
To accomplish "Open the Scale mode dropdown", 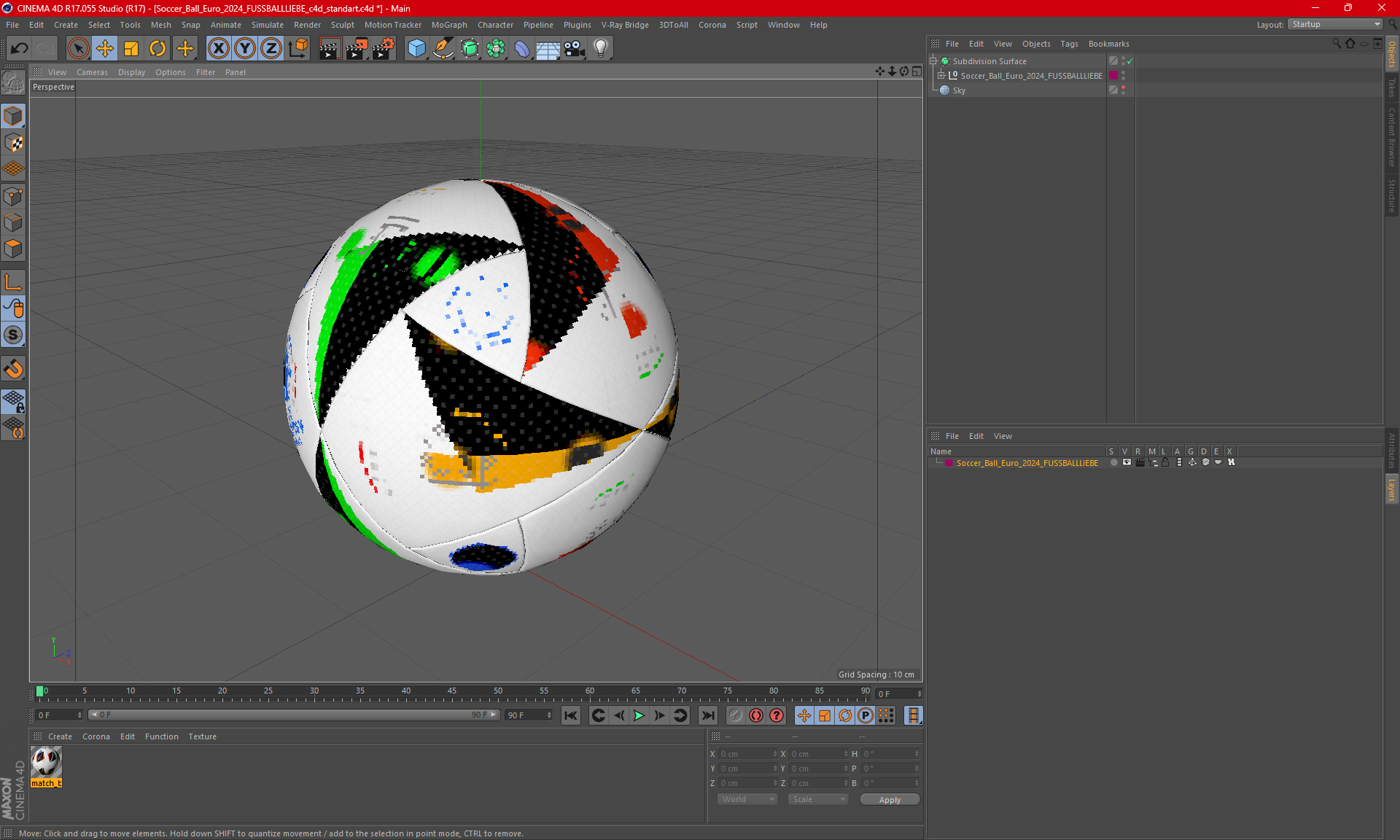I will 817,799.
